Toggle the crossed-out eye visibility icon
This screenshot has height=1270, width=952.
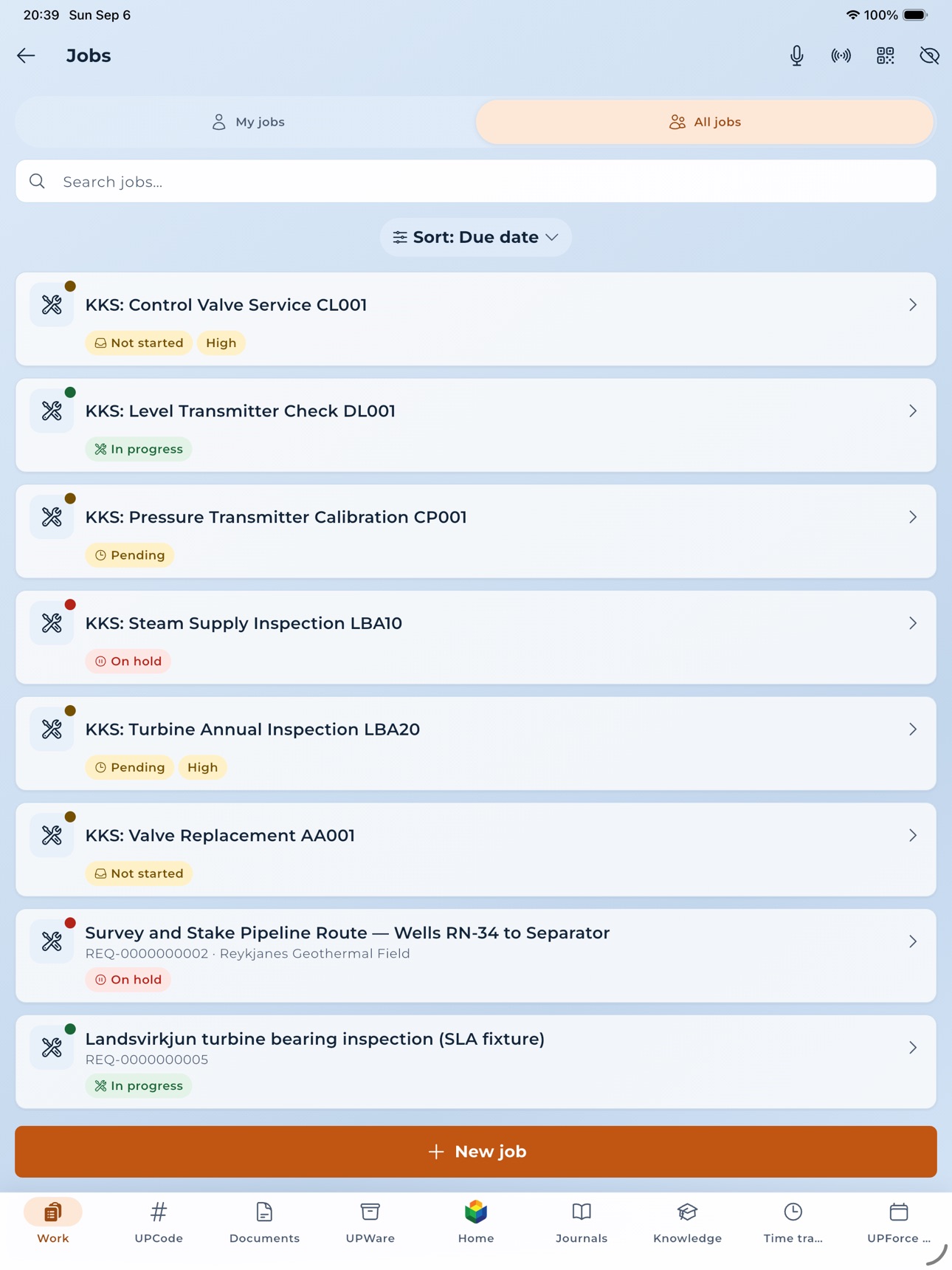pyautogui.click(x=929, y=55)
